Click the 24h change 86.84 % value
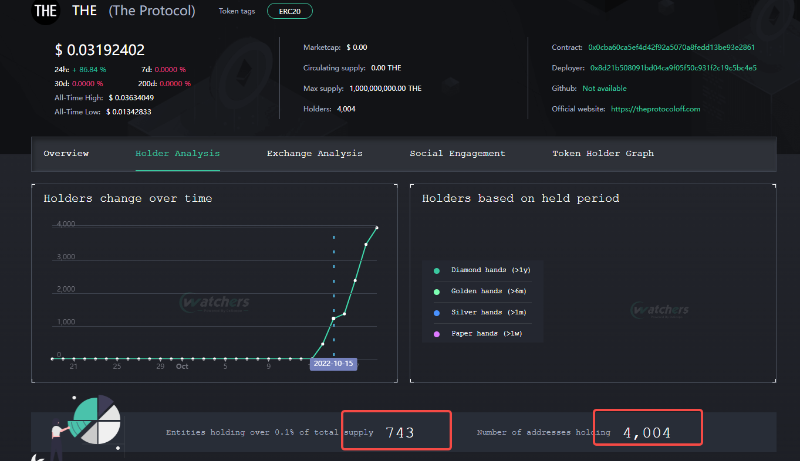 point(90,69)
